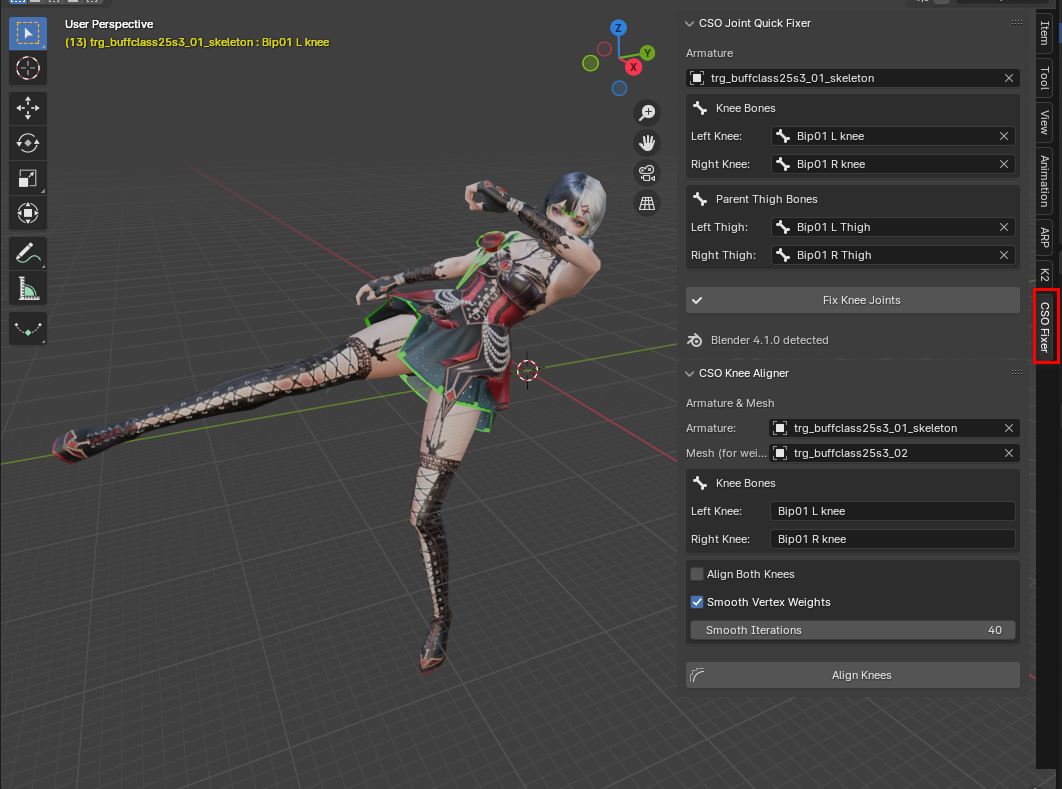Open Left Knee 'Bip01 L knee' bone dropdown
The width and height of the screenshot is (1062, 789).
893,136
